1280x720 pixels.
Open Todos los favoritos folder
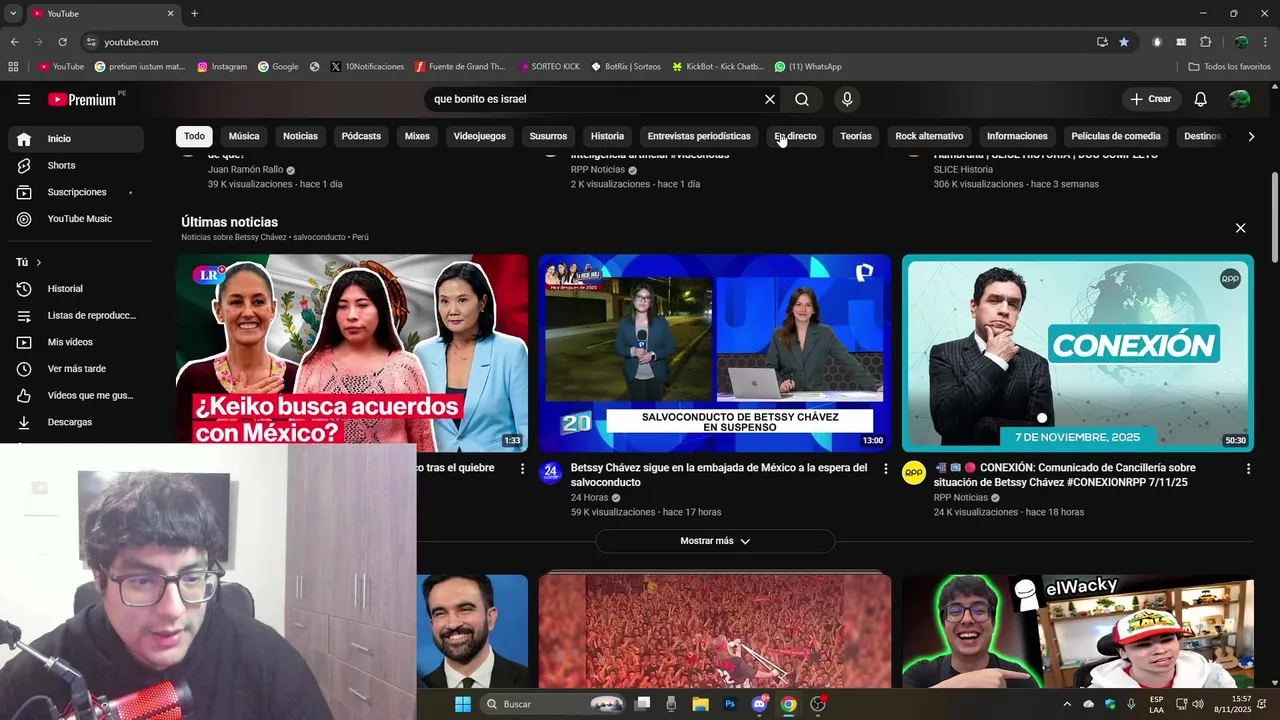click(1229, 67)
